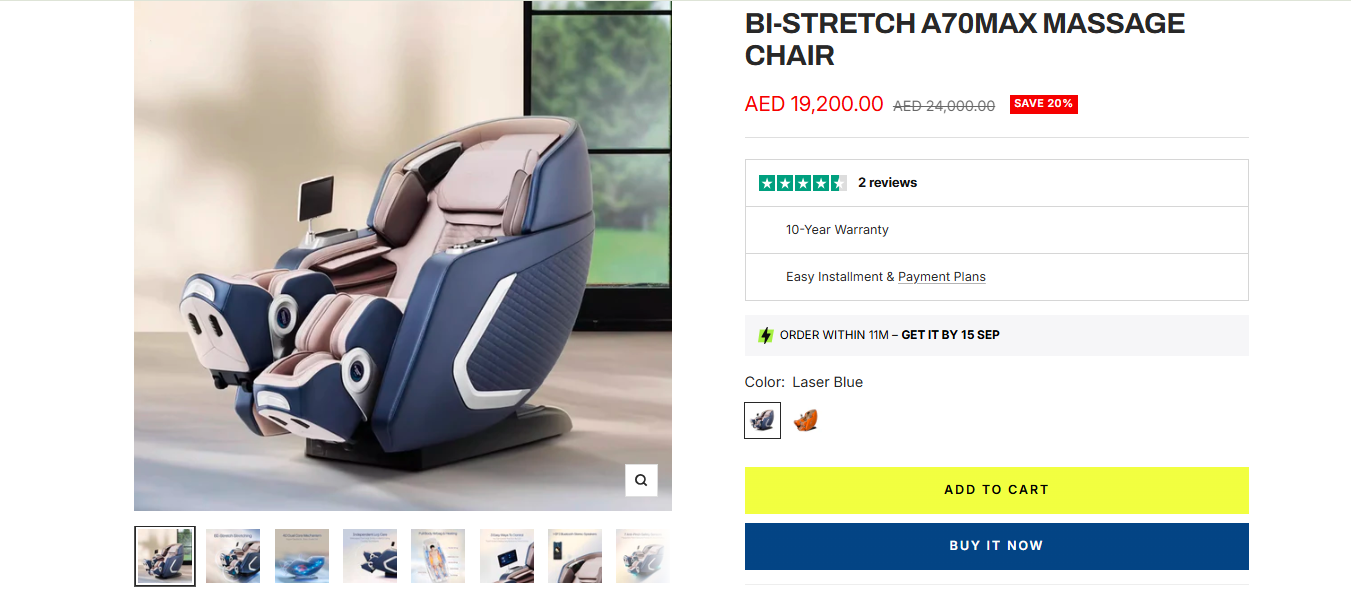Image resolution: width=1351 pixels, height=595 pixels.
Task: Add the massage chair to cart
Action: (x=997, y=490)
